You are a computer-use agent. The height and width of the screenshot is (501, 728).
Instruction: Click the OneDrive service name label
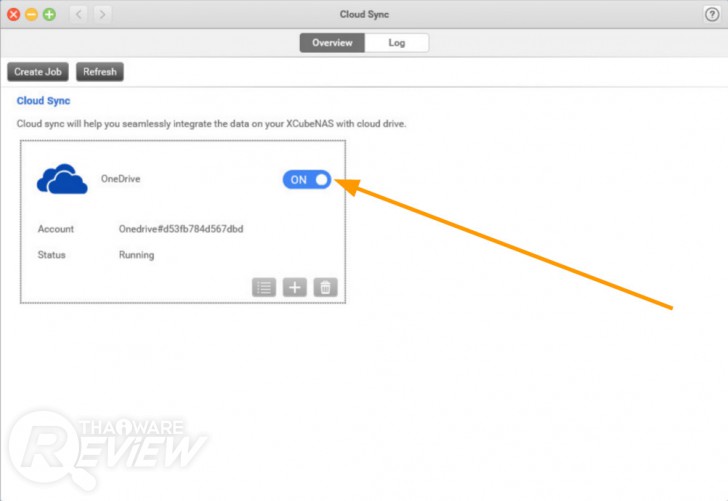pos(120,179)
